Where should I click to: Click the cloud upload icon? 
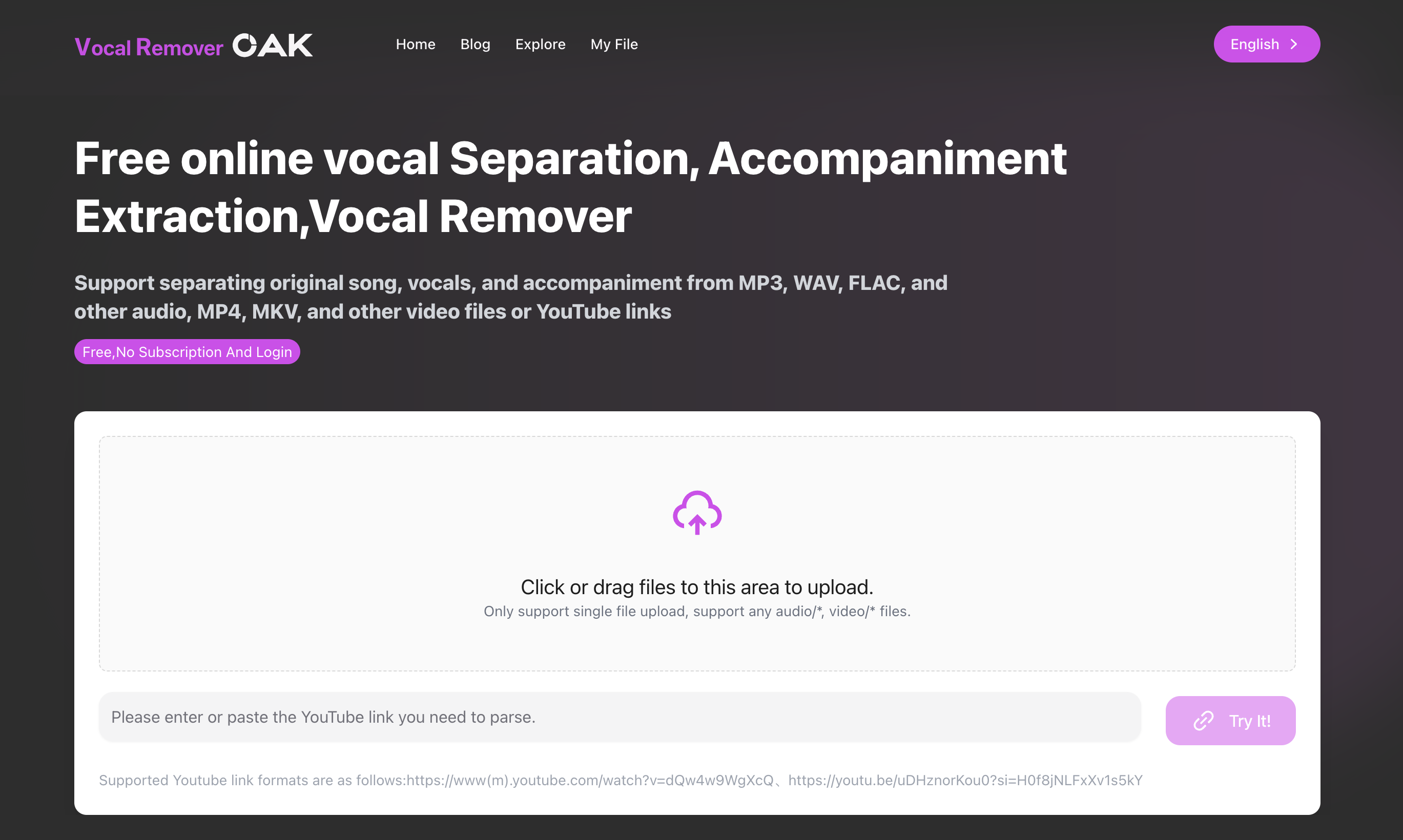coord(697,513)
